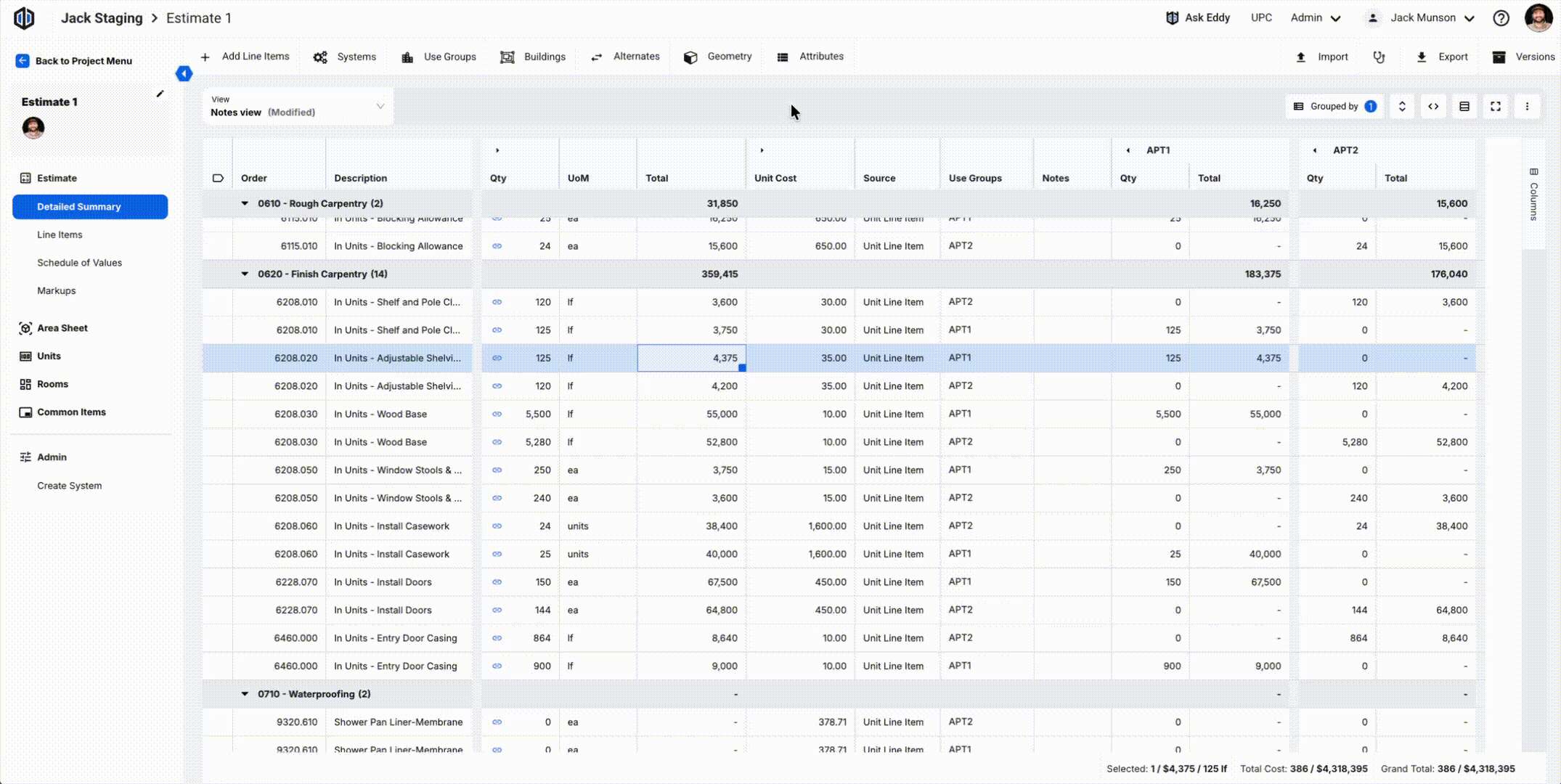Click the code brackets column-width icon
Screen dimensions: 1561x784
pyautogui.click(x=1433, y=107)
